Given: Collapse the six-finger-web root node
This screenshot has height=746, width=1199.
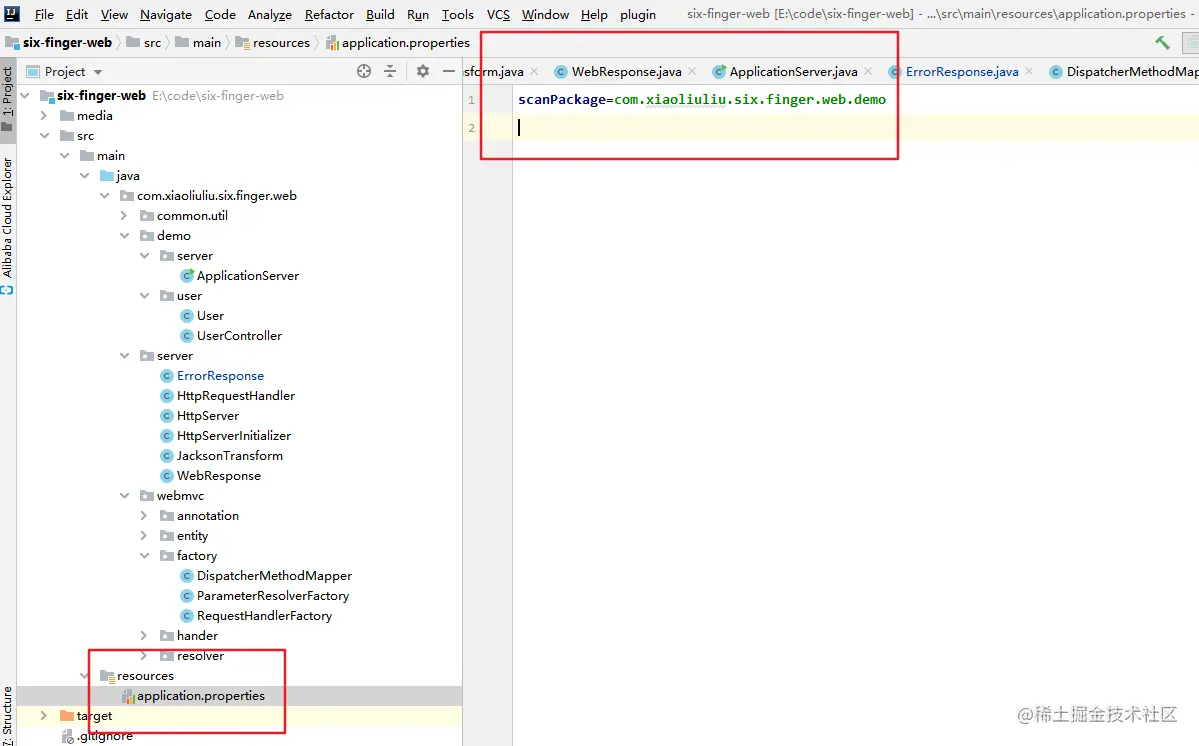Looking at the screenshot, I should 25,96.
